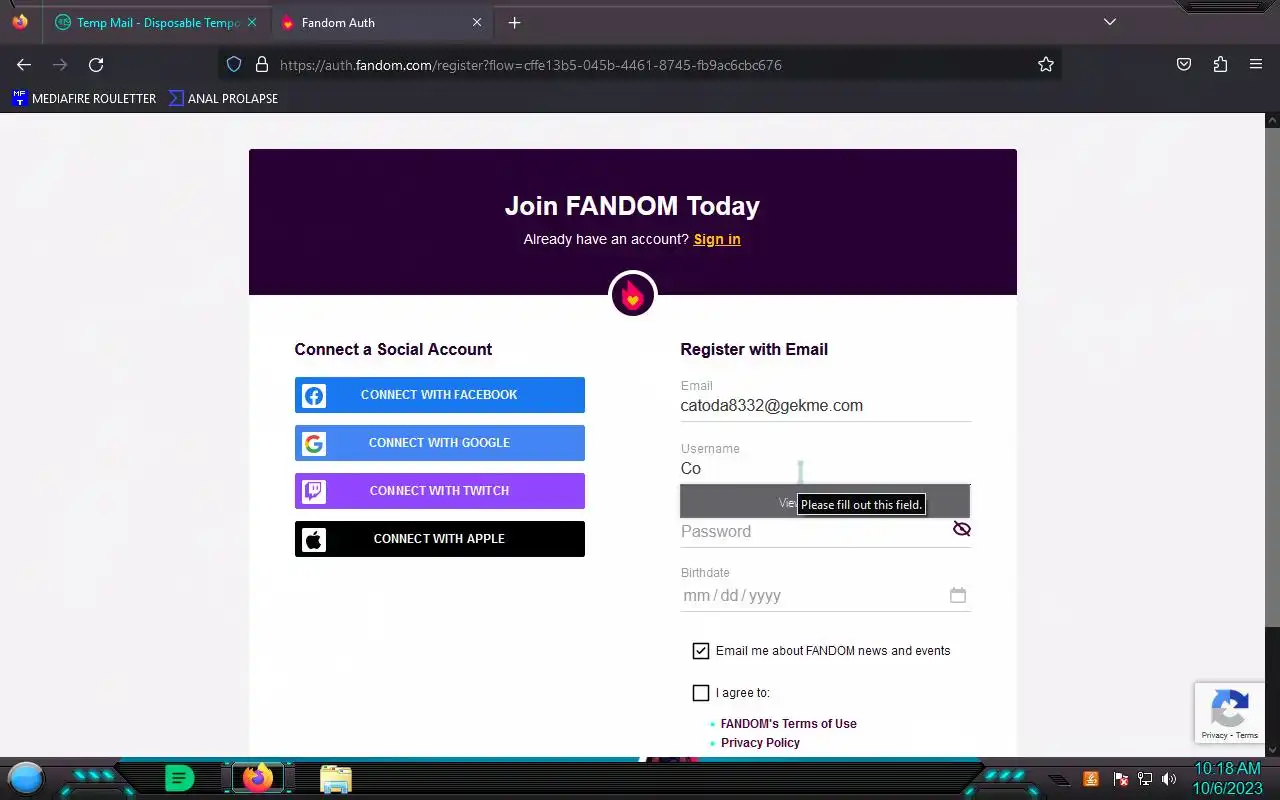This screenshot has height=800, width=1280.
Task: Reload the current page
Action: 96,64
